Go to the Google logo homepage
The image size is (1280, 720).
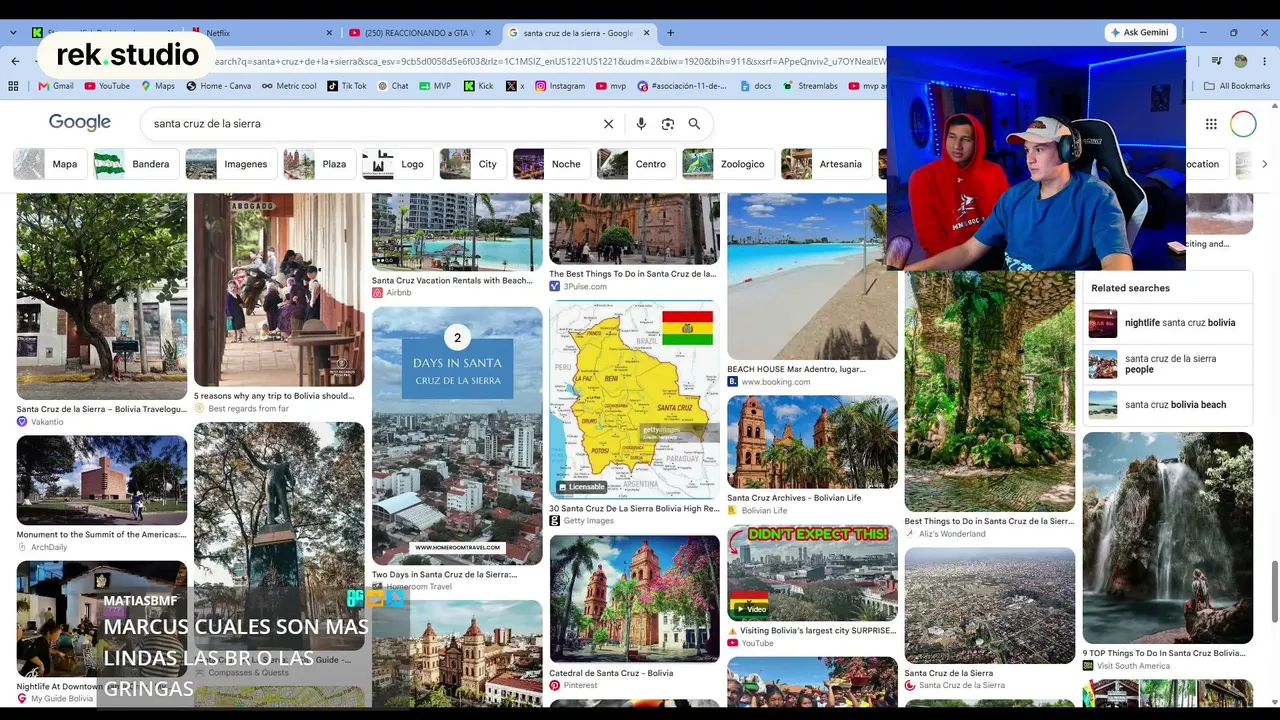[x=80, y=123]
